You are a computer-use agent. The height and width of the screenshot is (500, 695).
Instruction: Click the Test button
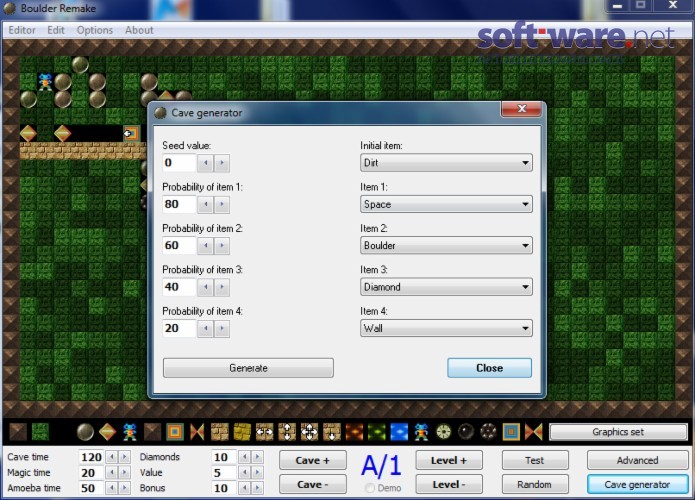click(535, 460)
